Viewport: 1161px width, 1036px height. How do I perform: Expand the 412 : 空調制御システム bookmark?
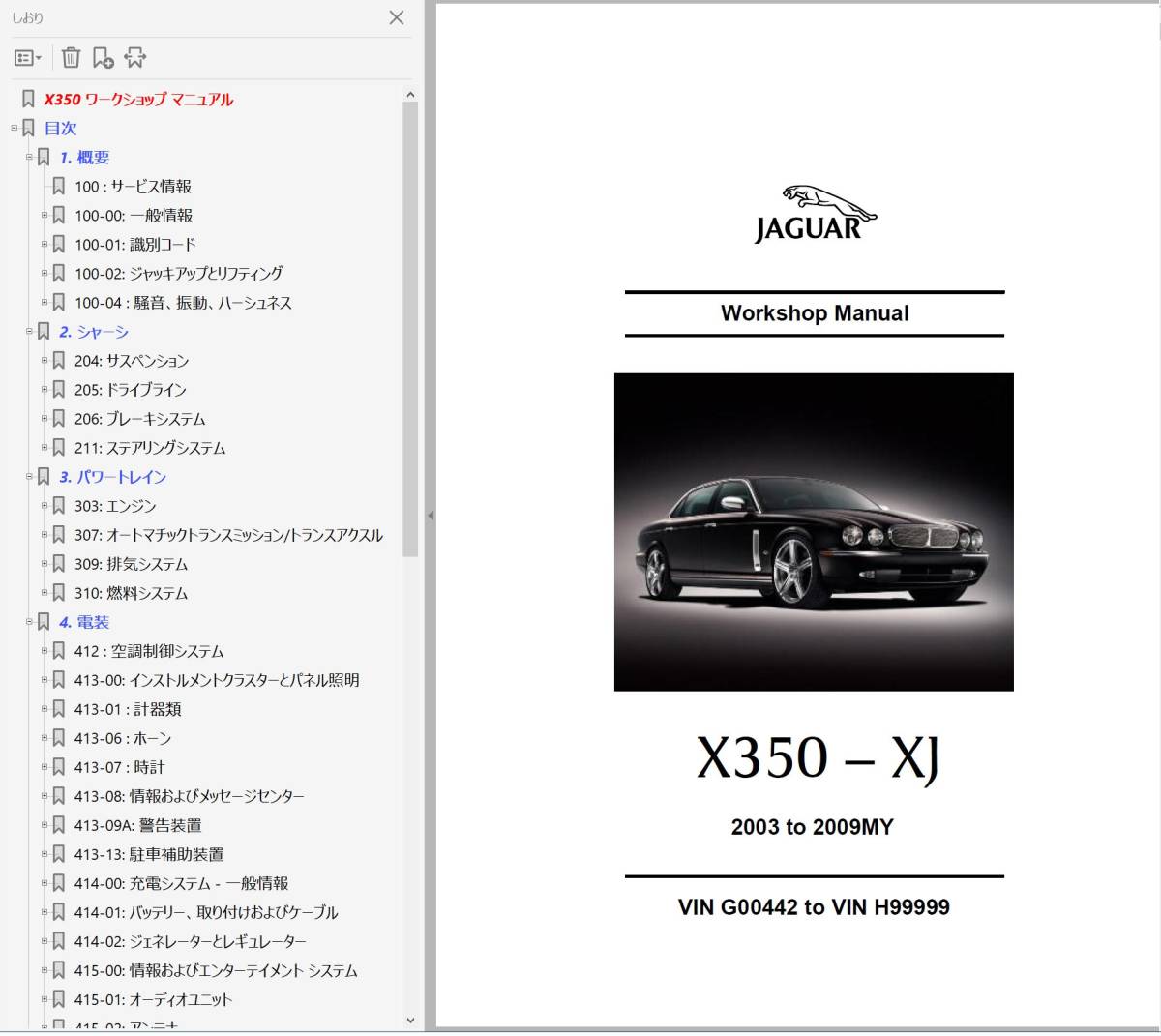[45, 650]
